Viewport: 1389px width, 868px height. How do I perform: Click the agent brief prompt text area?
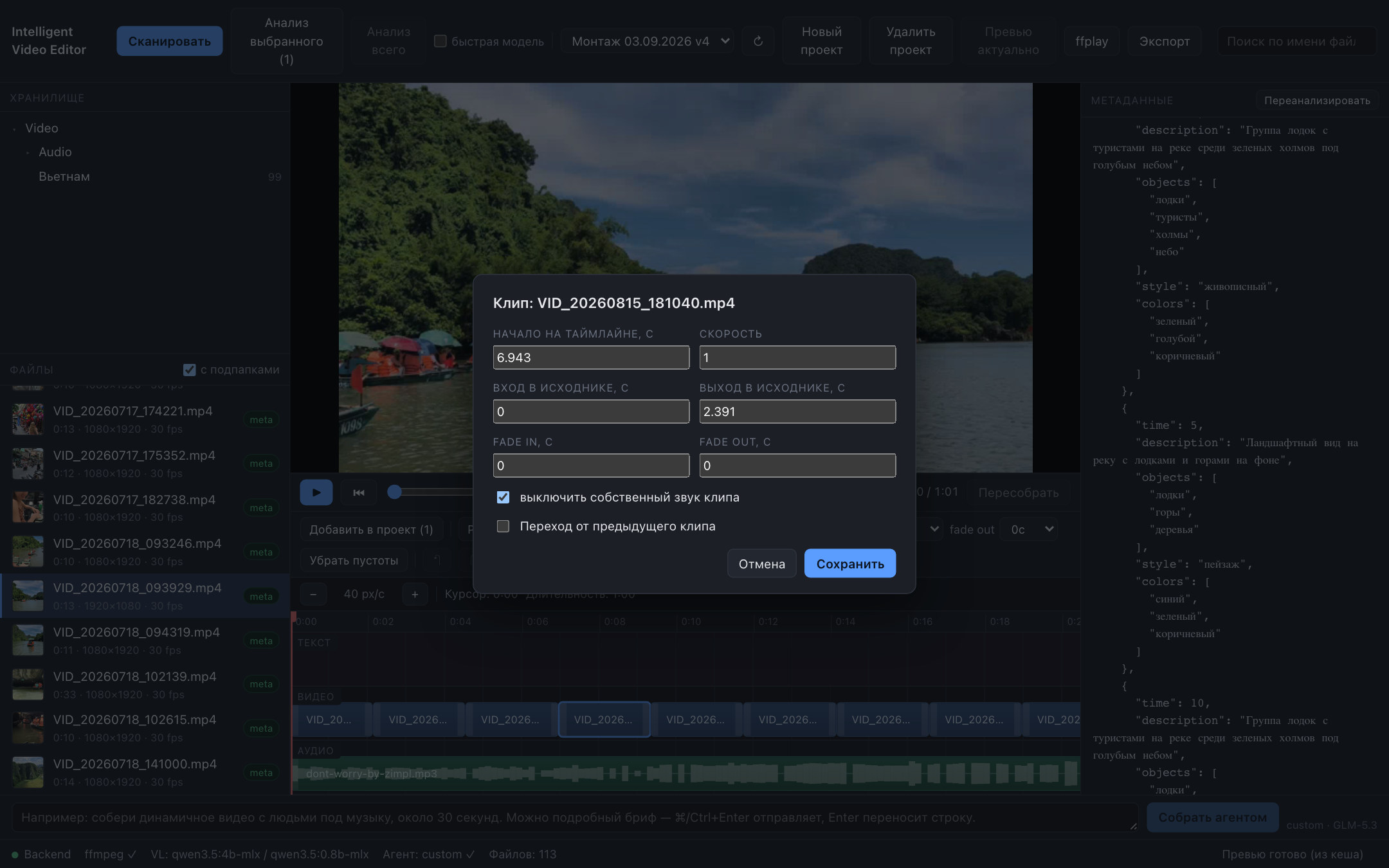click(x=574, y=817)
